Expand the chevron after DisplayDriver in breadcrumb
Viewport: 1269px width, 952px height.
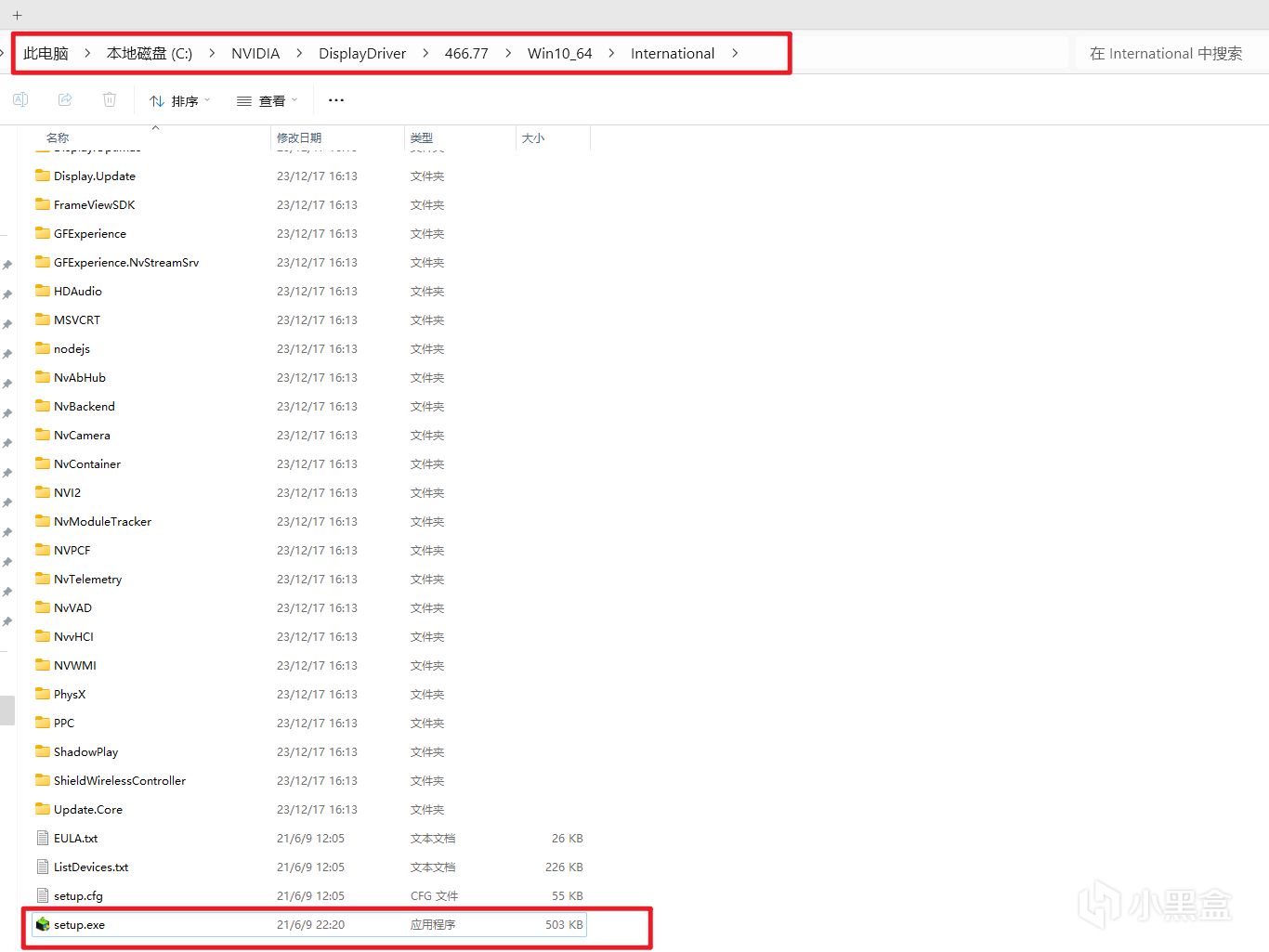coord(425,53)
